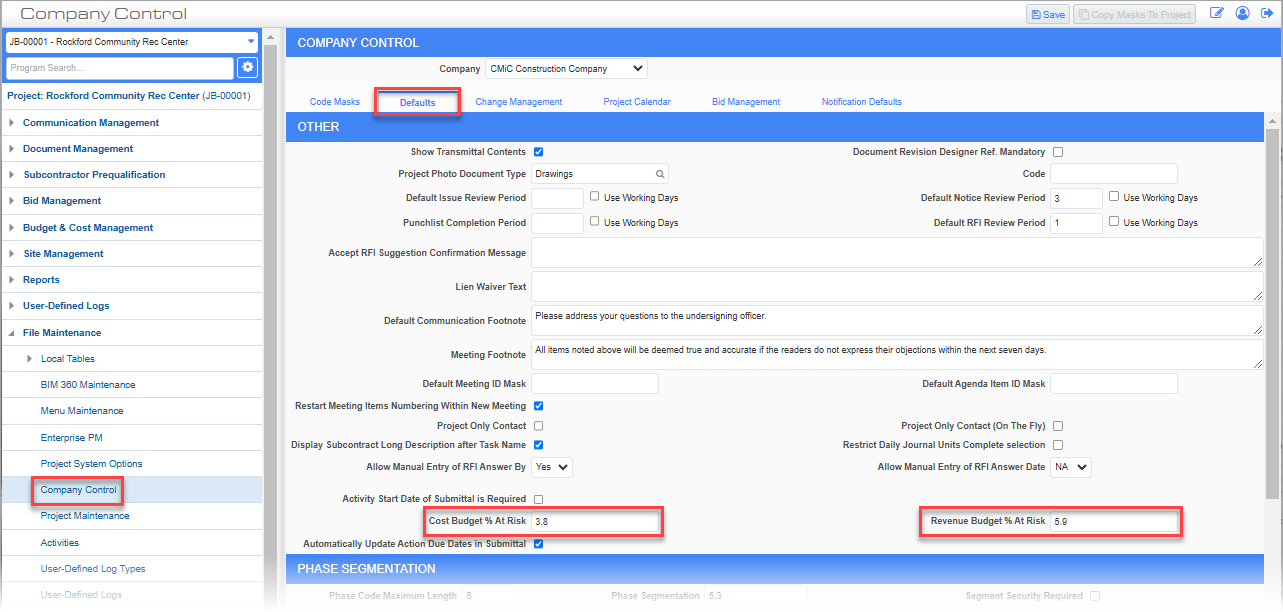
Task: Click the Revenue Budget % At Risk field
Action: [x=1114, y=522]
